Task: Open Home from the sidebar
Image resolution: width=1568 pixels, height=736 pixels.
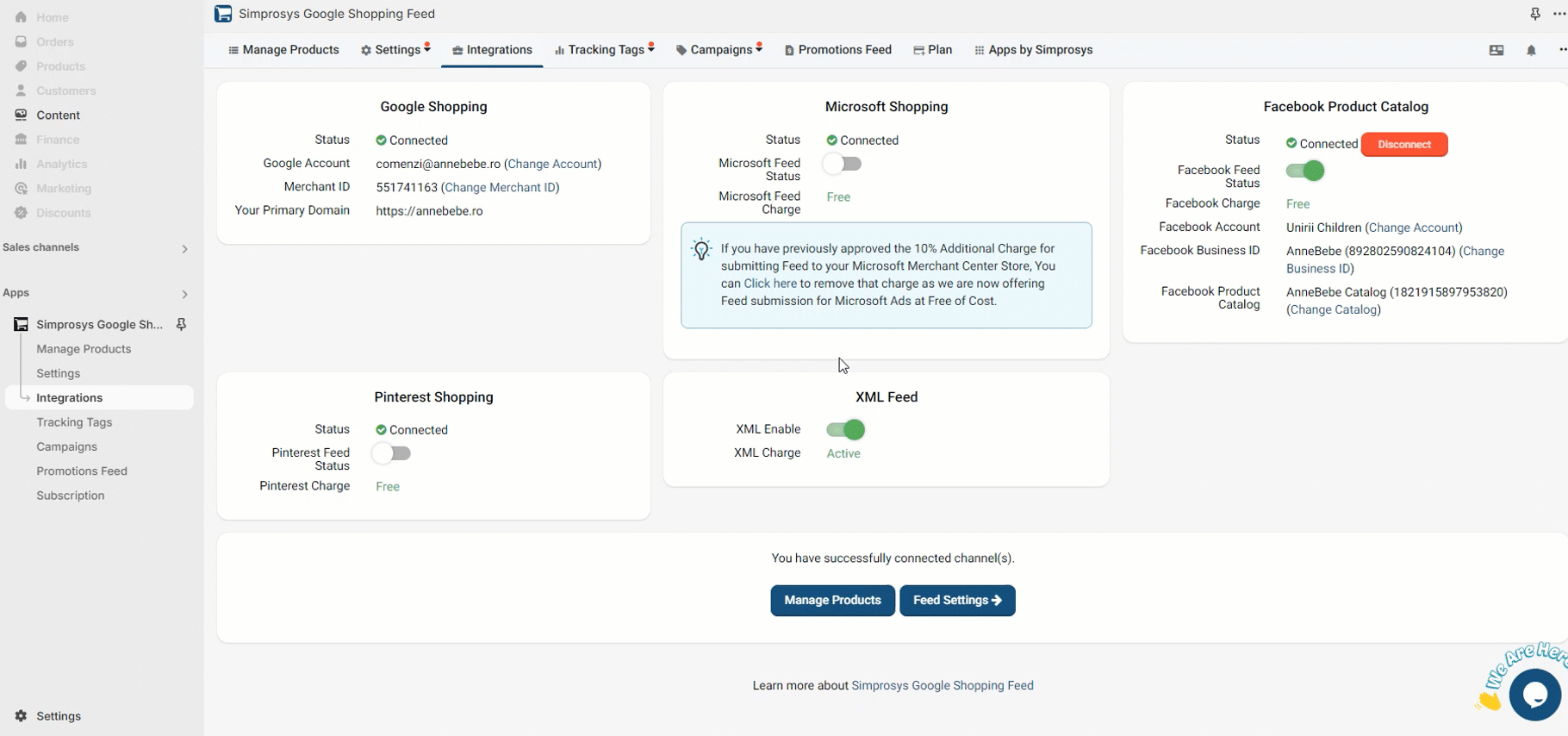Action: tap(52, 17)
